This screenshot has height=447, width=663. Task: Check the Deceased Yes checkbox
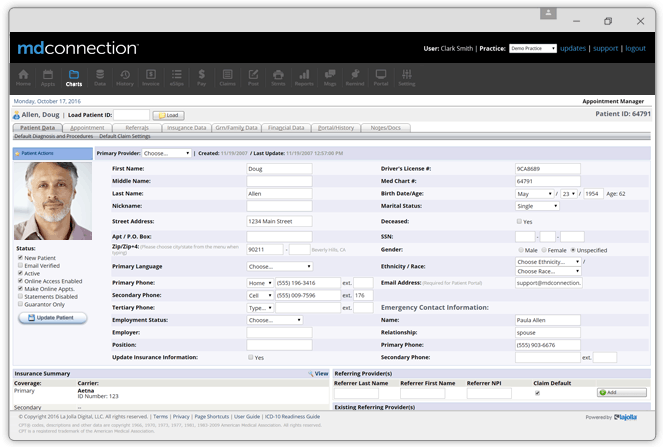click(519, 221)
